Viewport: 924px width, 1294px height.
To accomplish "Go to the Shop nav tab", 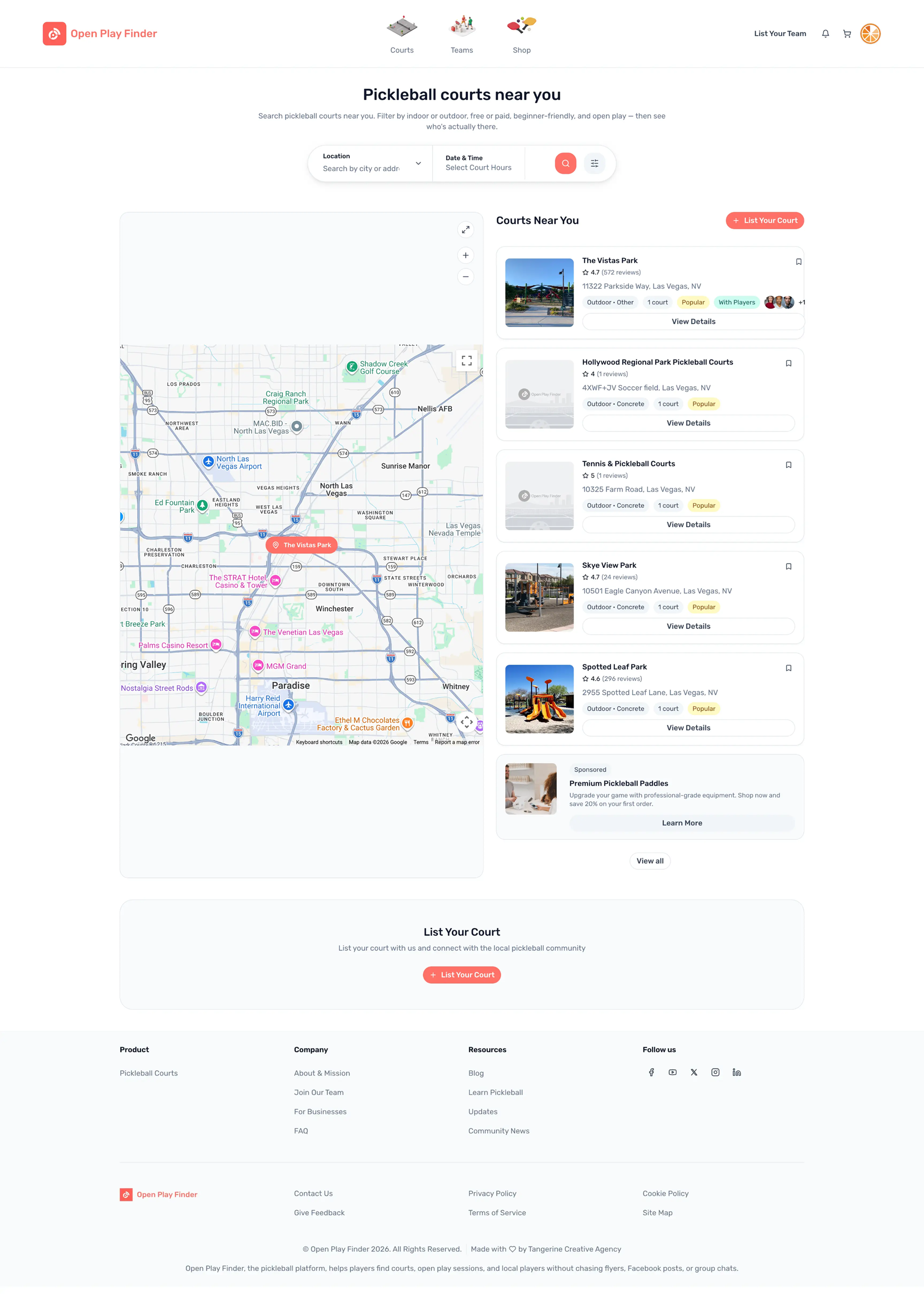I will pyautogui.click(x=521, y=35).
